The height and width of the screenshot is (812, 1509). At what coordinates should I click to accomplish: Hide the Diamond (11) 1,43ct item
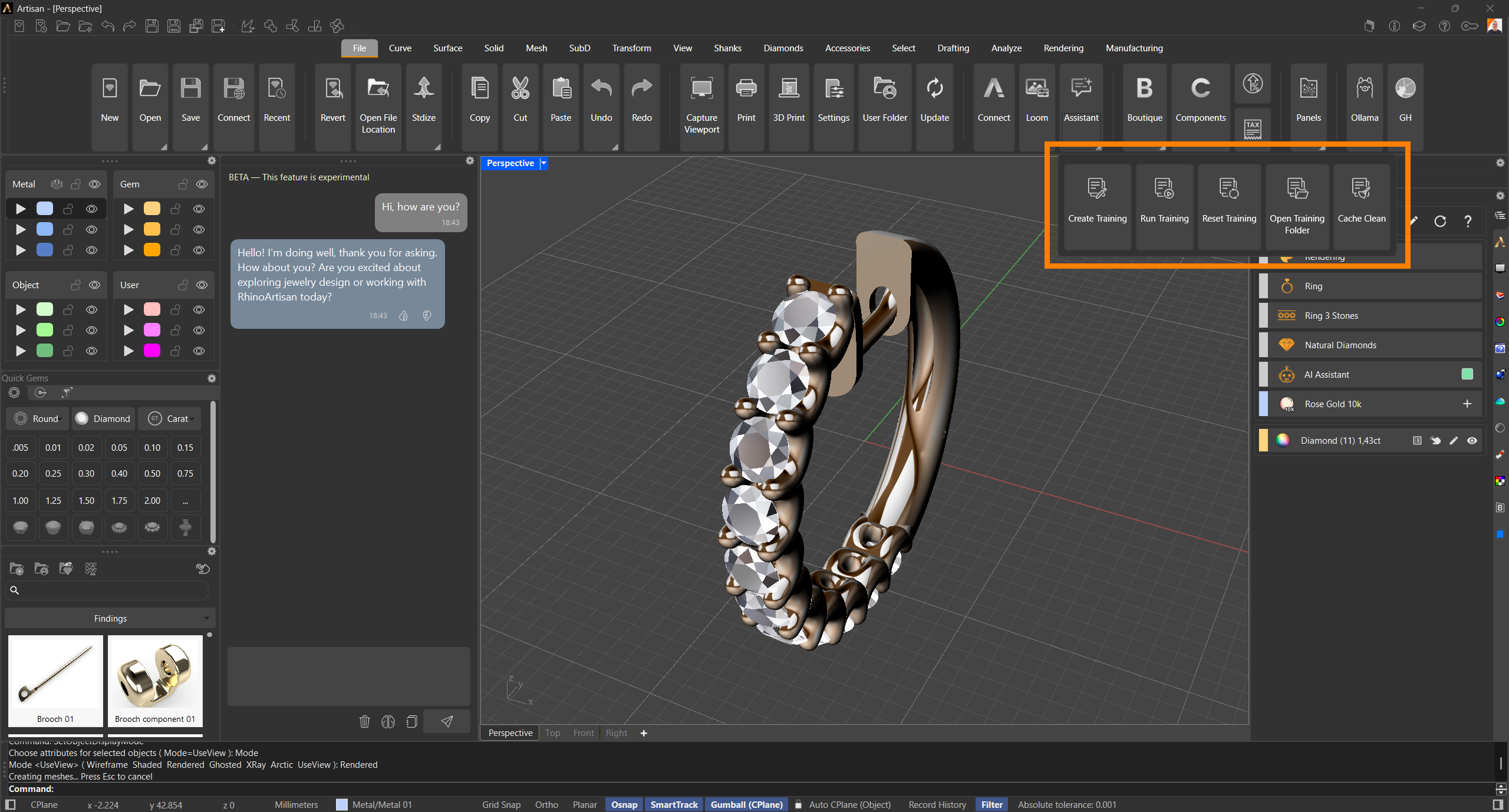point(1472,441)
